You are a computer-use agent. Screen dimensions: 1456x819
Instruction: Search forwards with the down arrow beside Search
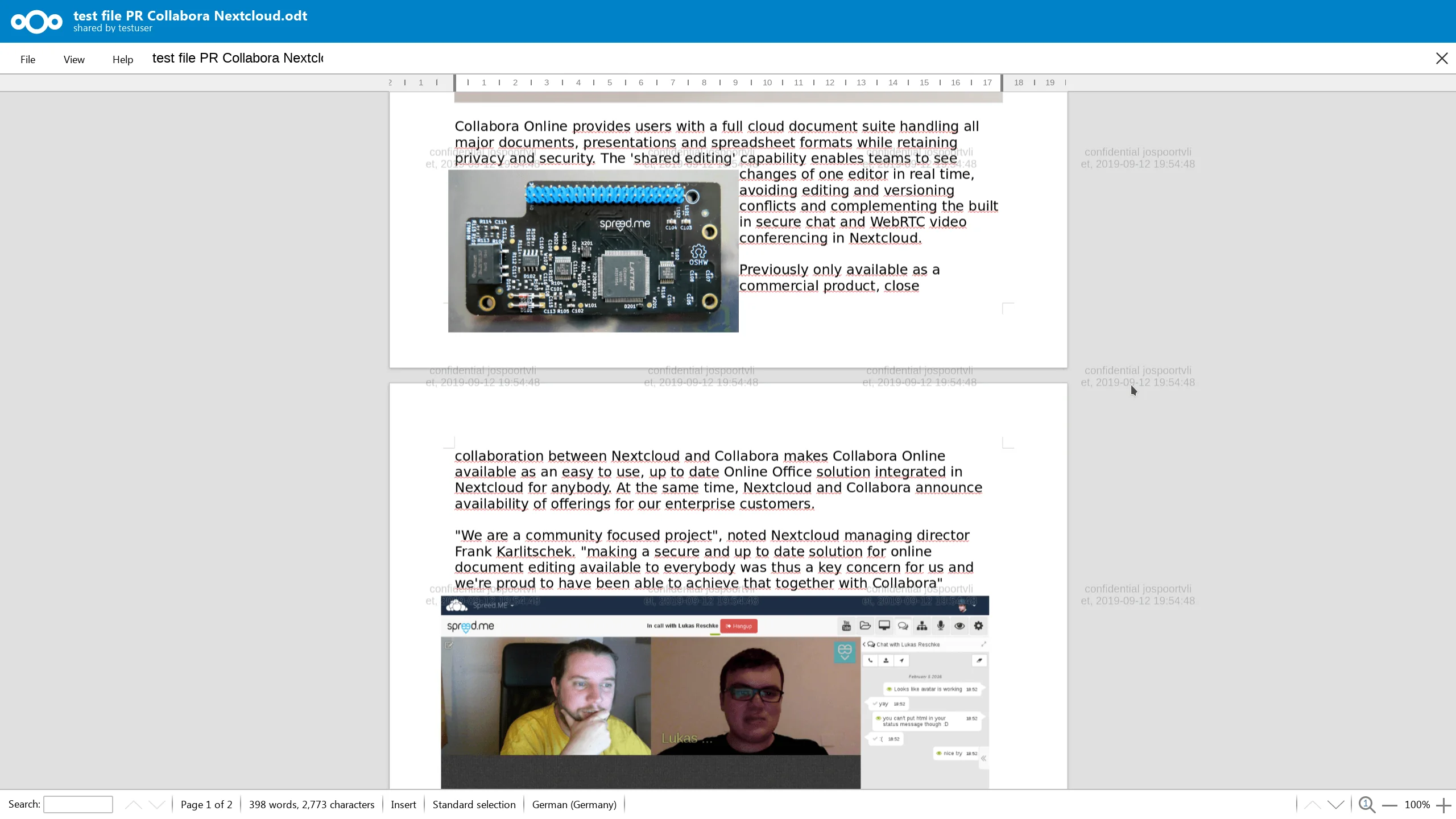(x=157, y=804)
